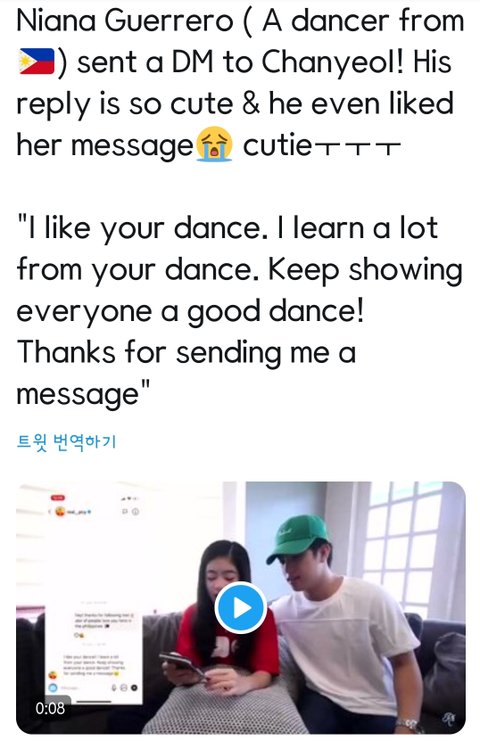Screen dimensions: 480x741
Task: Click the reaction emoji under sent message
Action: click(79, 635)
